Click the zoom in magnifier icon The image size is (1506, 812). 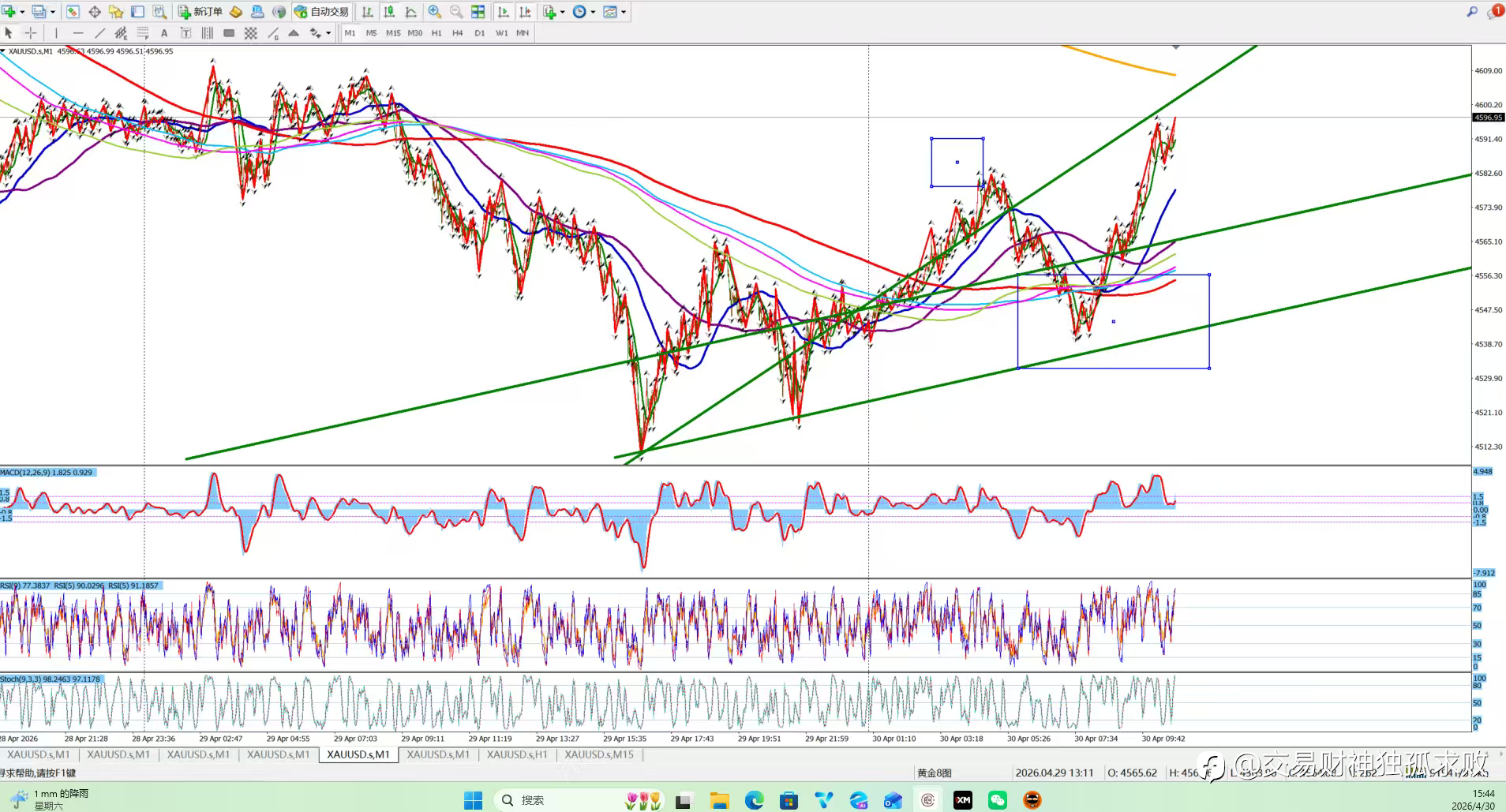click(434, 12)
